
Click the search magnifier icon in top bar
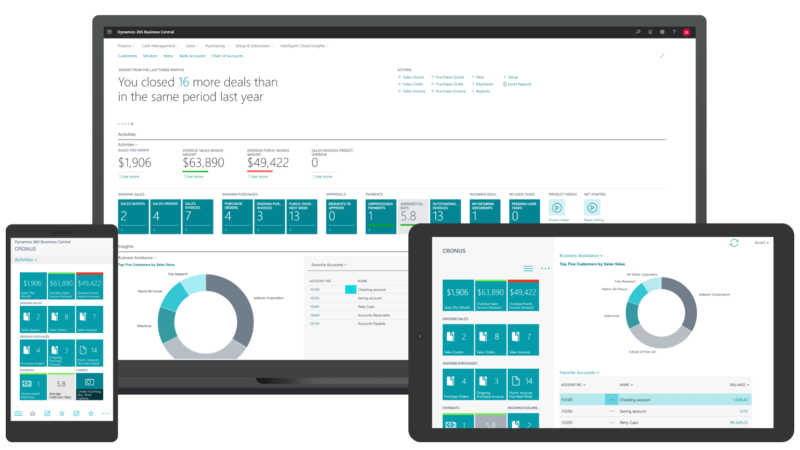coord(638,32)
